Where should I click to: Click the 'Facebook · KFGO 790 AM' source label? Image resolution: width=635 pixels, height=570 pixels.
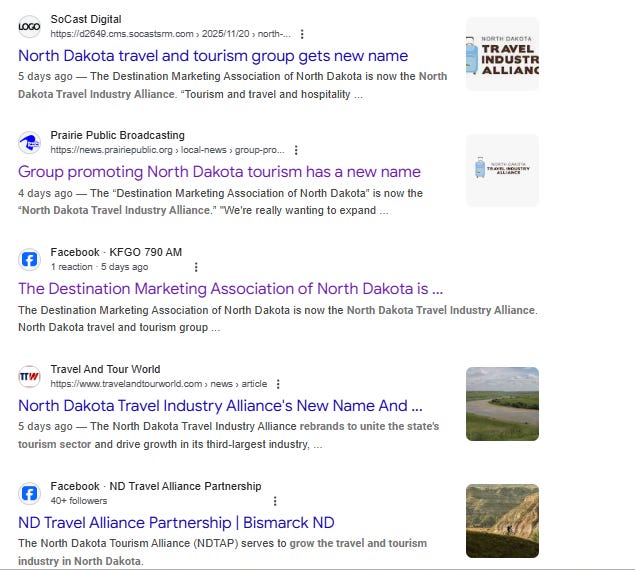[x=116, y=252]
